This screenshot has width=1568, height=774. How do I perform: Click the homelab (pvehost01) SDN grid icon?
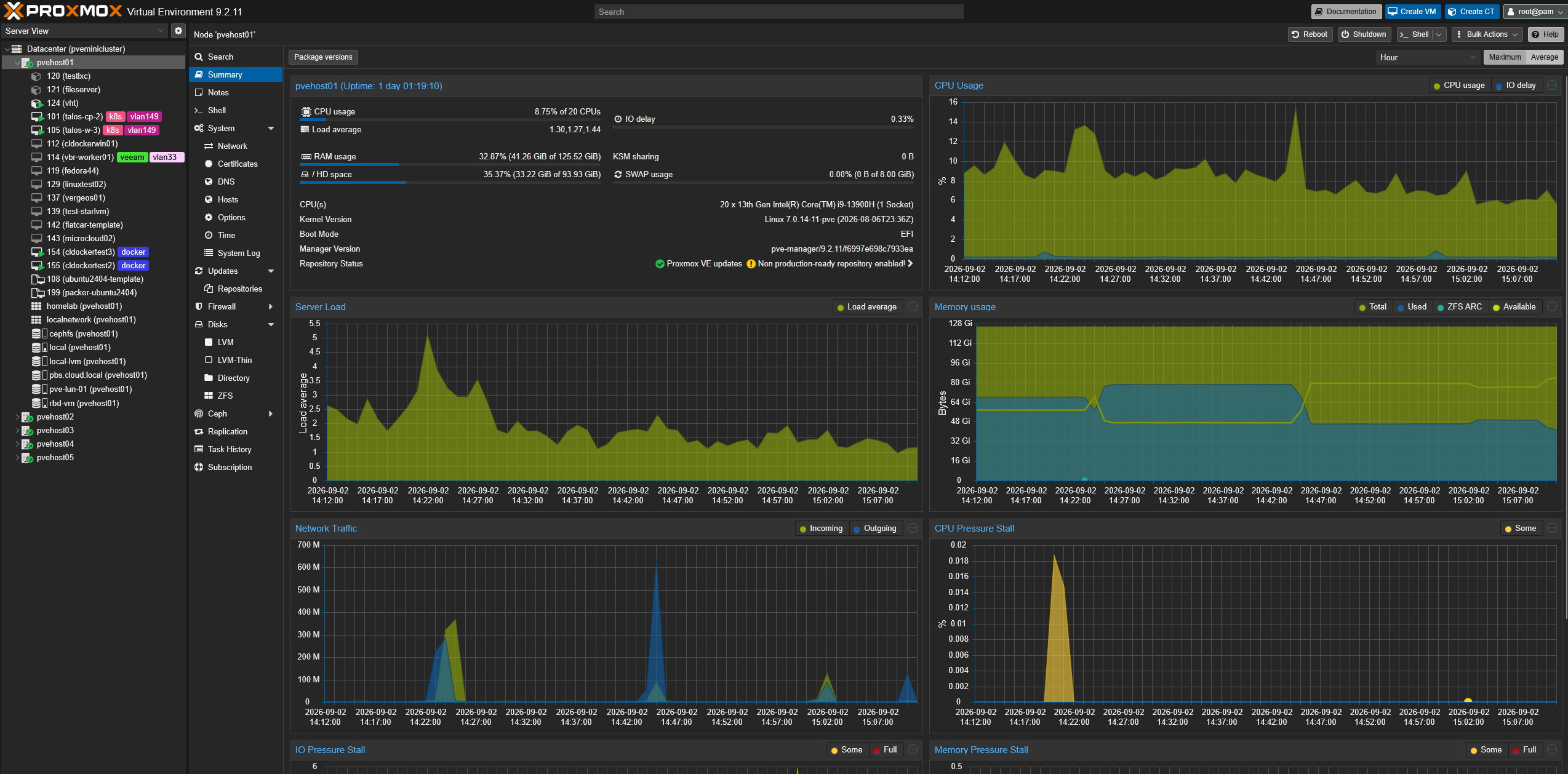[x=36, y=306]
